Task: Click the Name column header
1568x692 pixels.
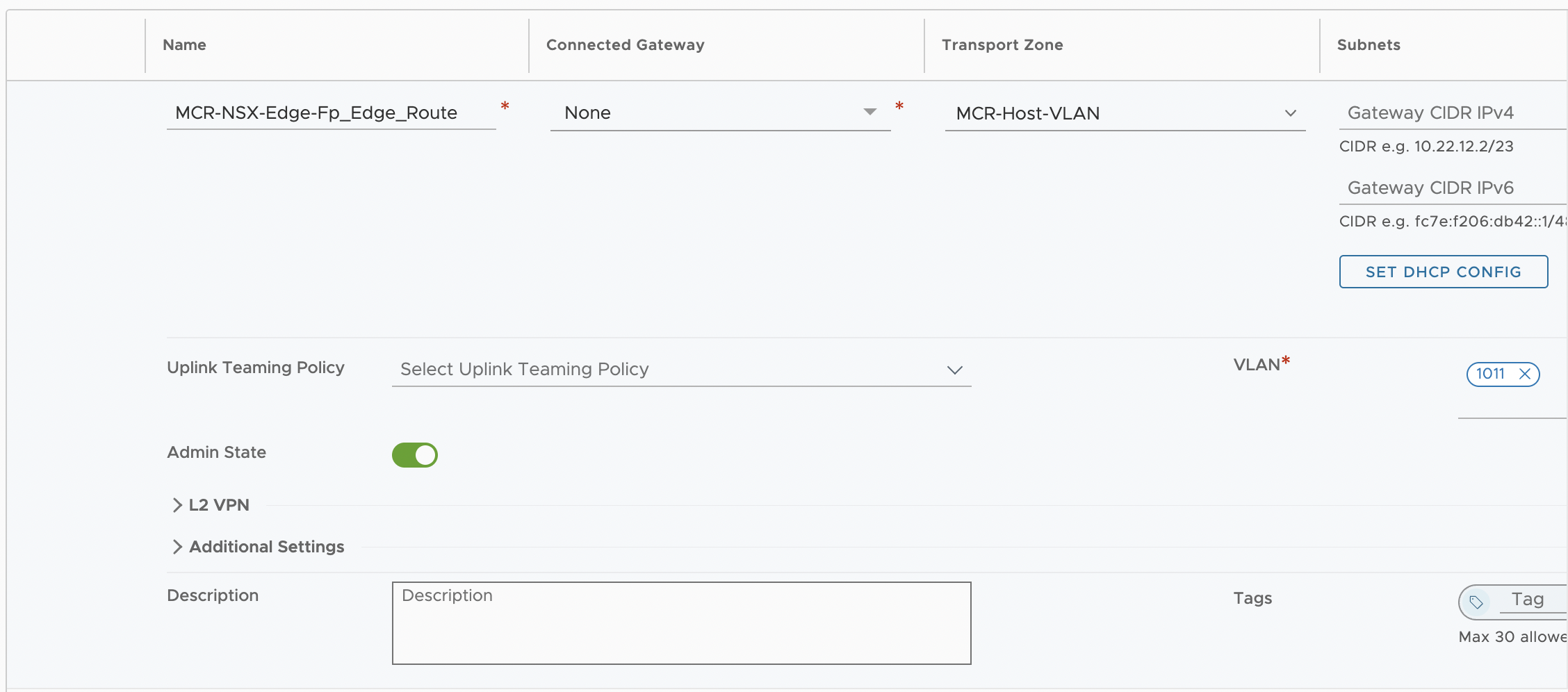Action: [184, 45]
